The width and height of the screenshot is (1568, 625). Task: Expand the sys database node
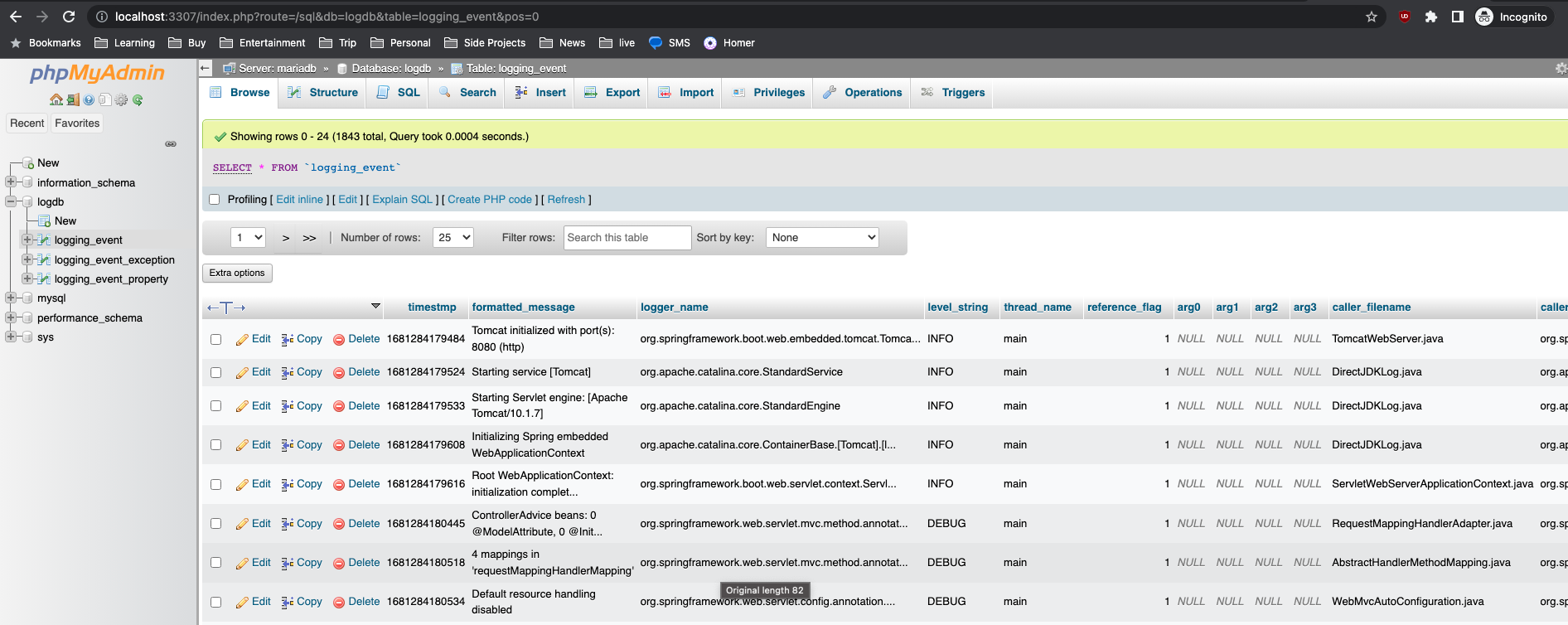click(x=11, y=337)
